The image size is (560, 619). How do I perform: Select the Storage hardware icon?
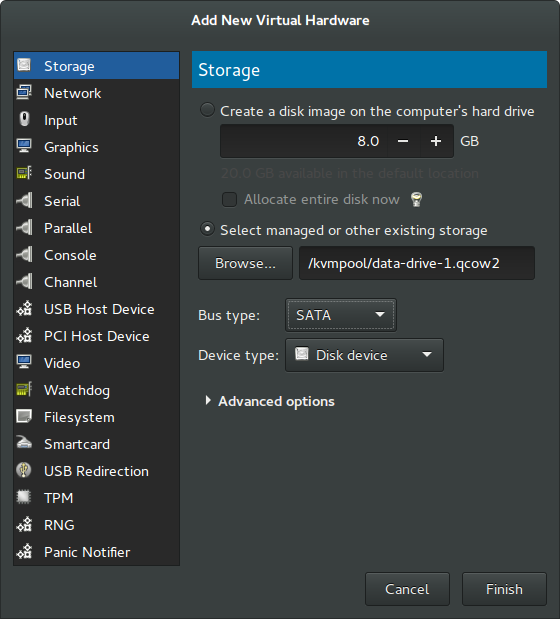pos(24,65)
